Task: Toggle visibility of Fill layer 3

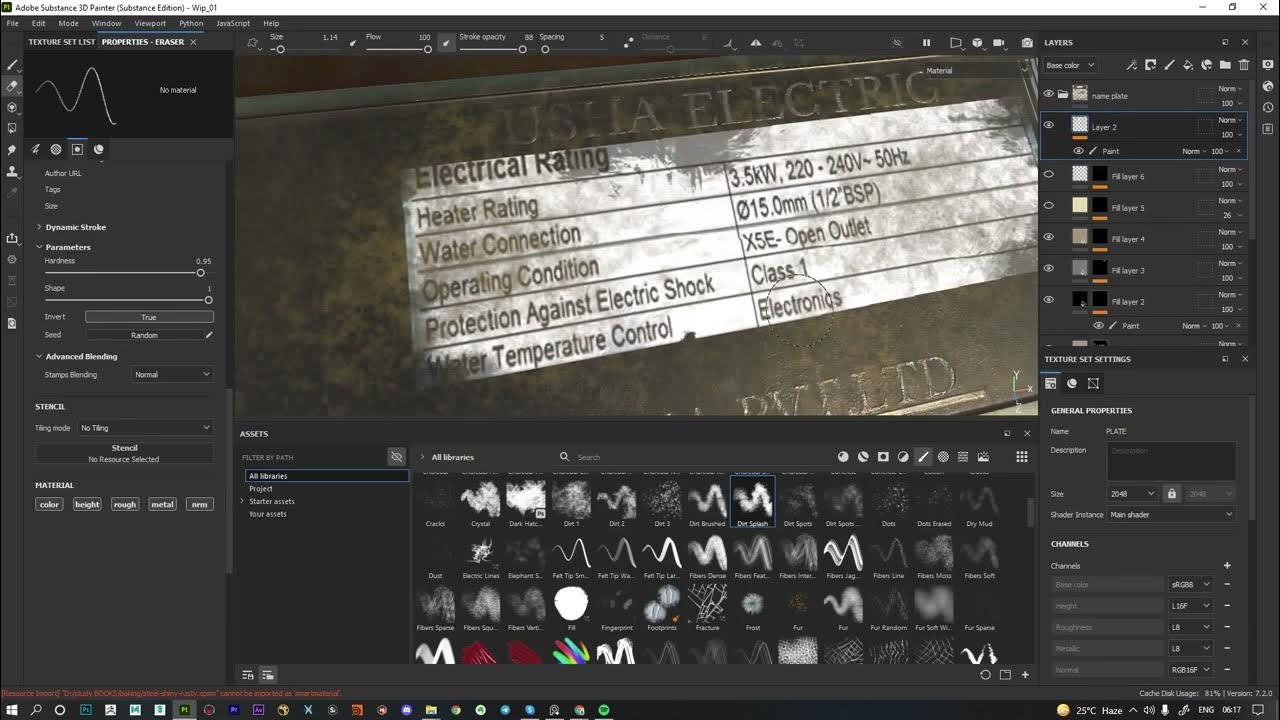Action: (1048, 268)
